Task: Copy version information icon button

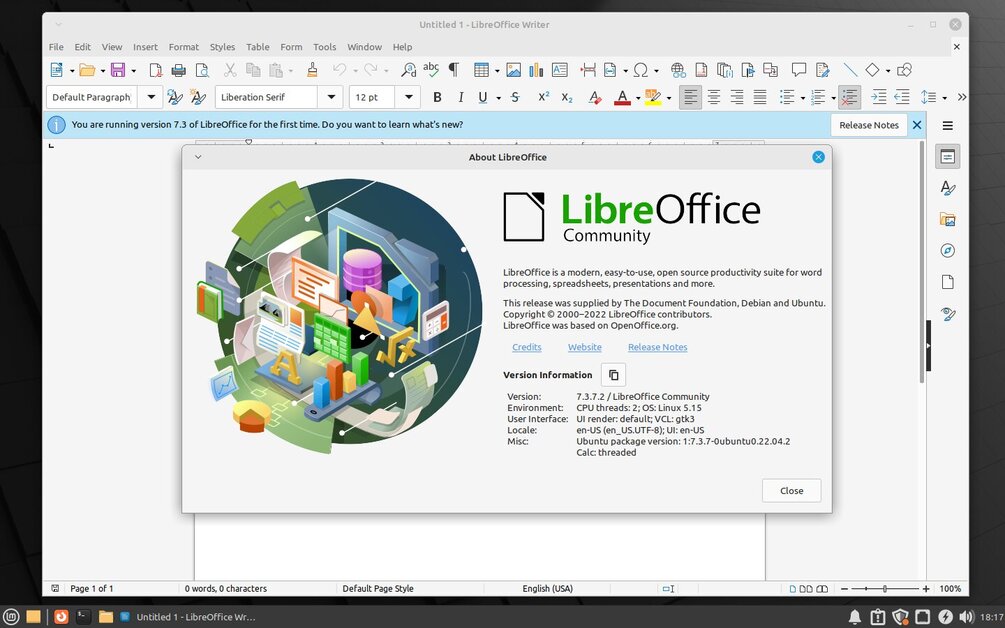Action: 613,375
